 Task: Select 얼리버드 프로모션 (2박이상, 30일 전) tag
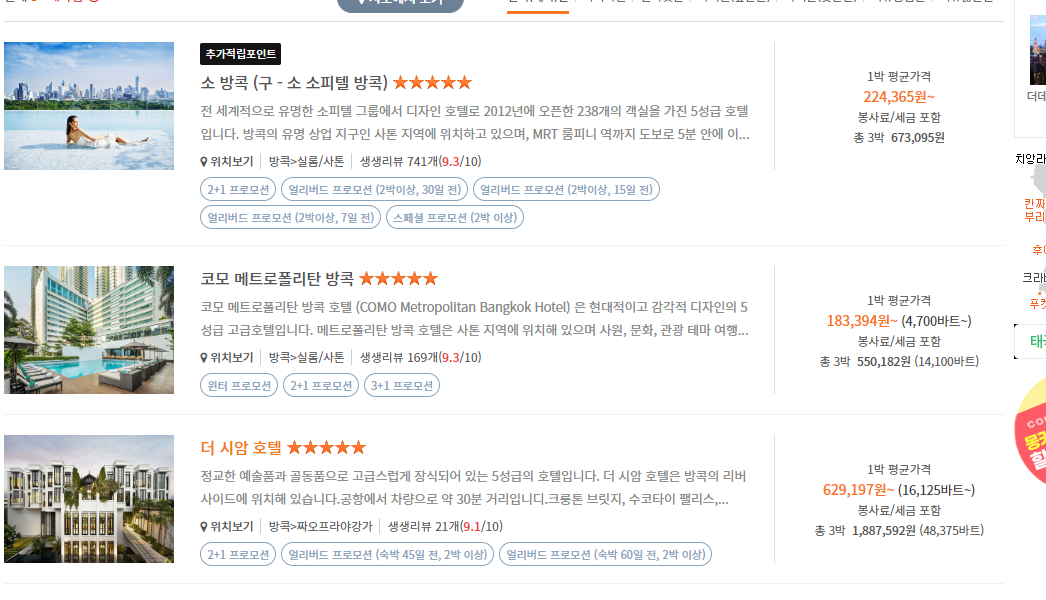click(x=374, y=190)
